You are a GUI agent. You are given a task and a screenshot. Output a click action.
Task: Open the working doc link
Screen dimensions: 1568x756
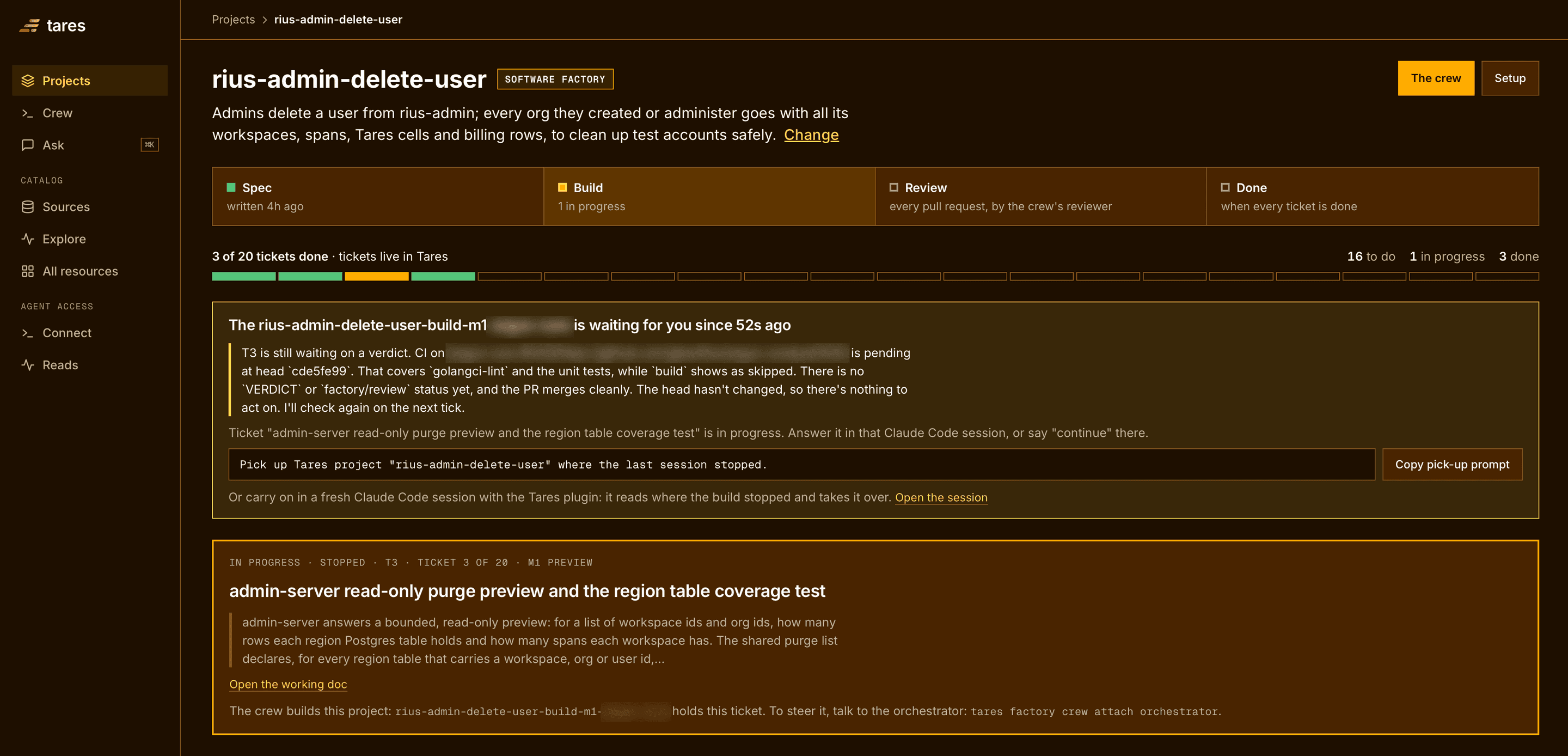pos(288,684)
